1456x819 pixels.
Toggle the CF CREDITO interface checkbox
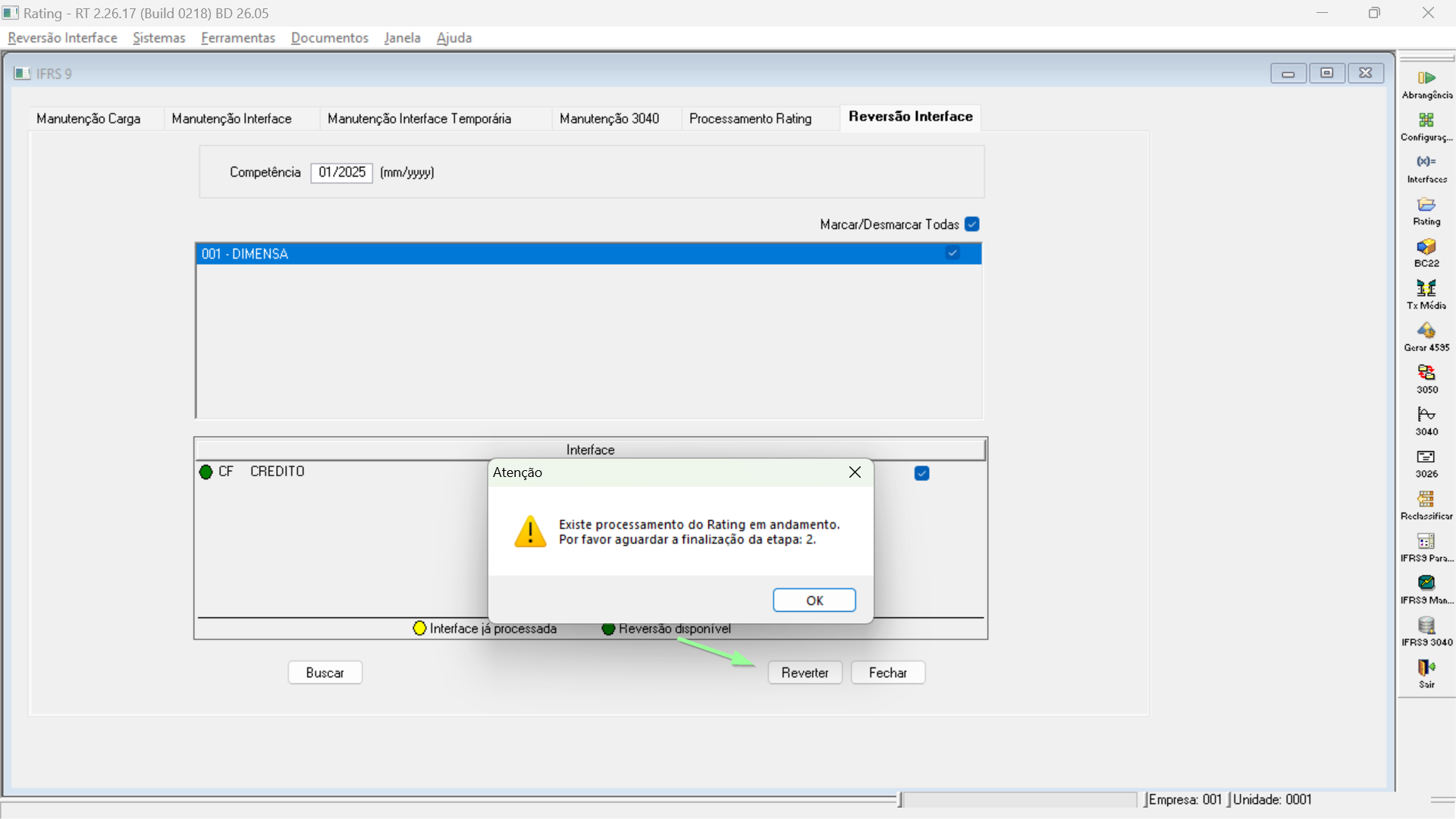(922, 473)
